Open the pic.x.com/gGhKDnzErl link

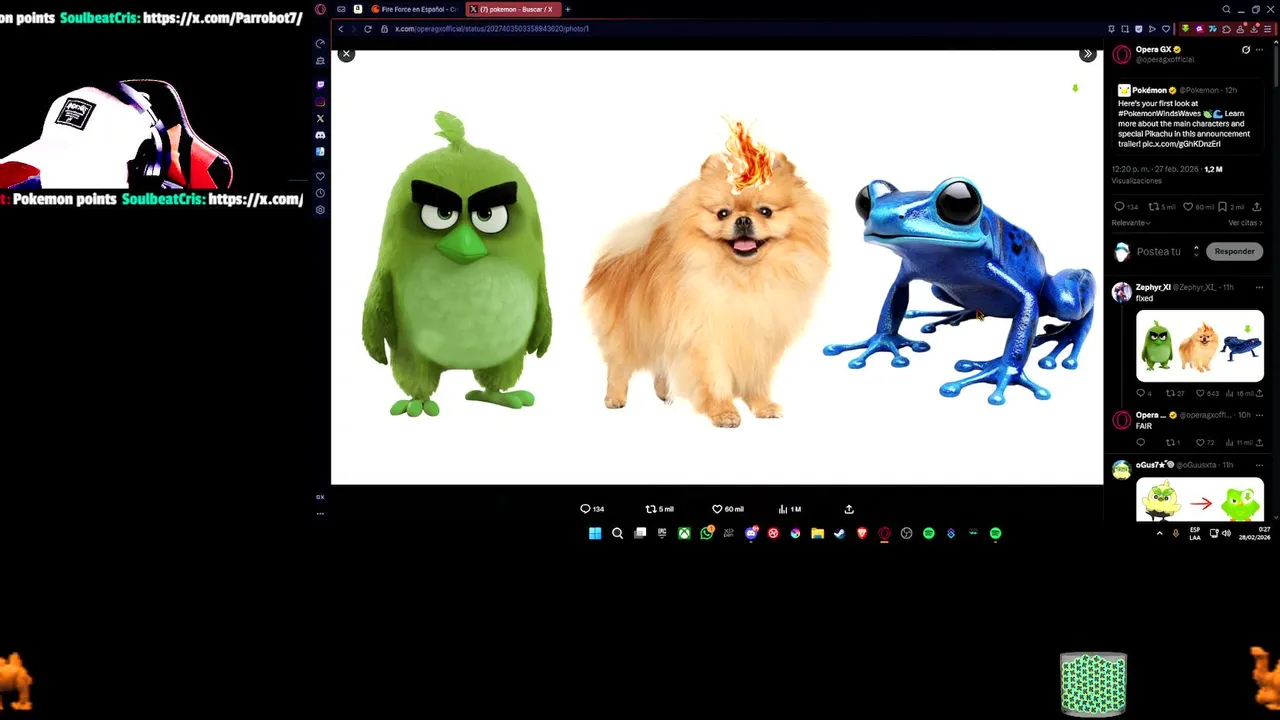1181,144
